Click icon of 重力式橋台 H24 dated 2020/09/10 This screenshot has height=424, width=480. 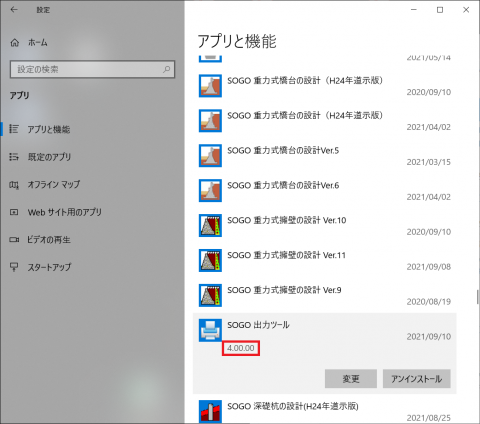click(x=210, y=86)
